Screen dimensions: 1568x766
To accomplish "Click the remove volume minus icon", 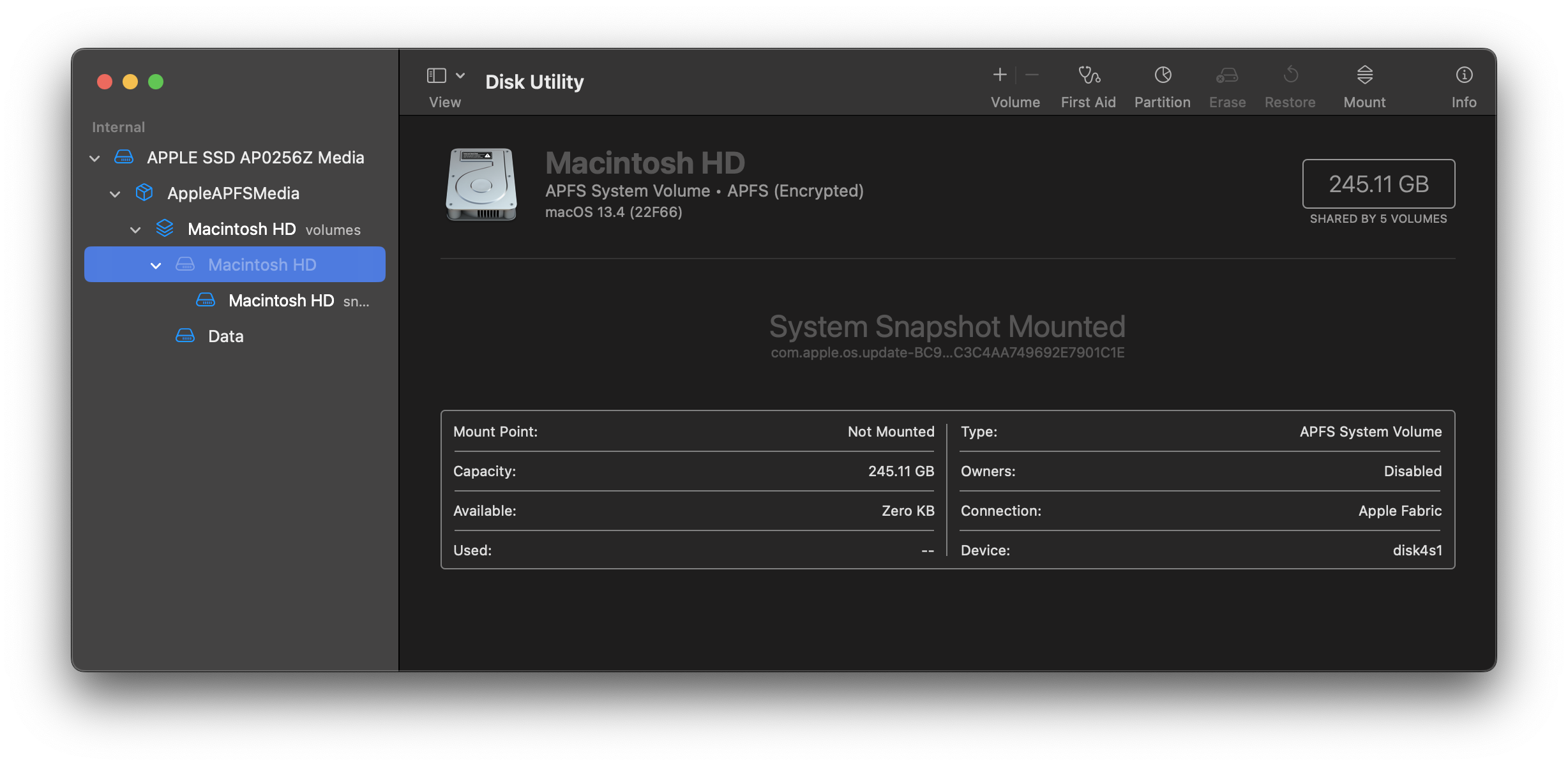I will click(x=1032, y=75).
